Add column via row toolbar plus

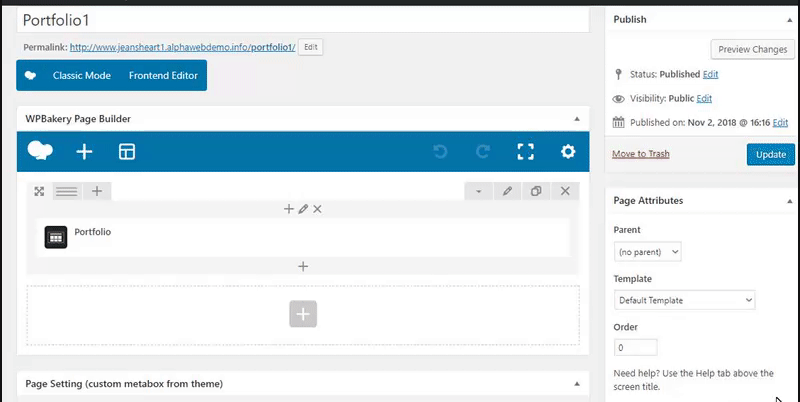pyautogui.click(x=97, y=191)
